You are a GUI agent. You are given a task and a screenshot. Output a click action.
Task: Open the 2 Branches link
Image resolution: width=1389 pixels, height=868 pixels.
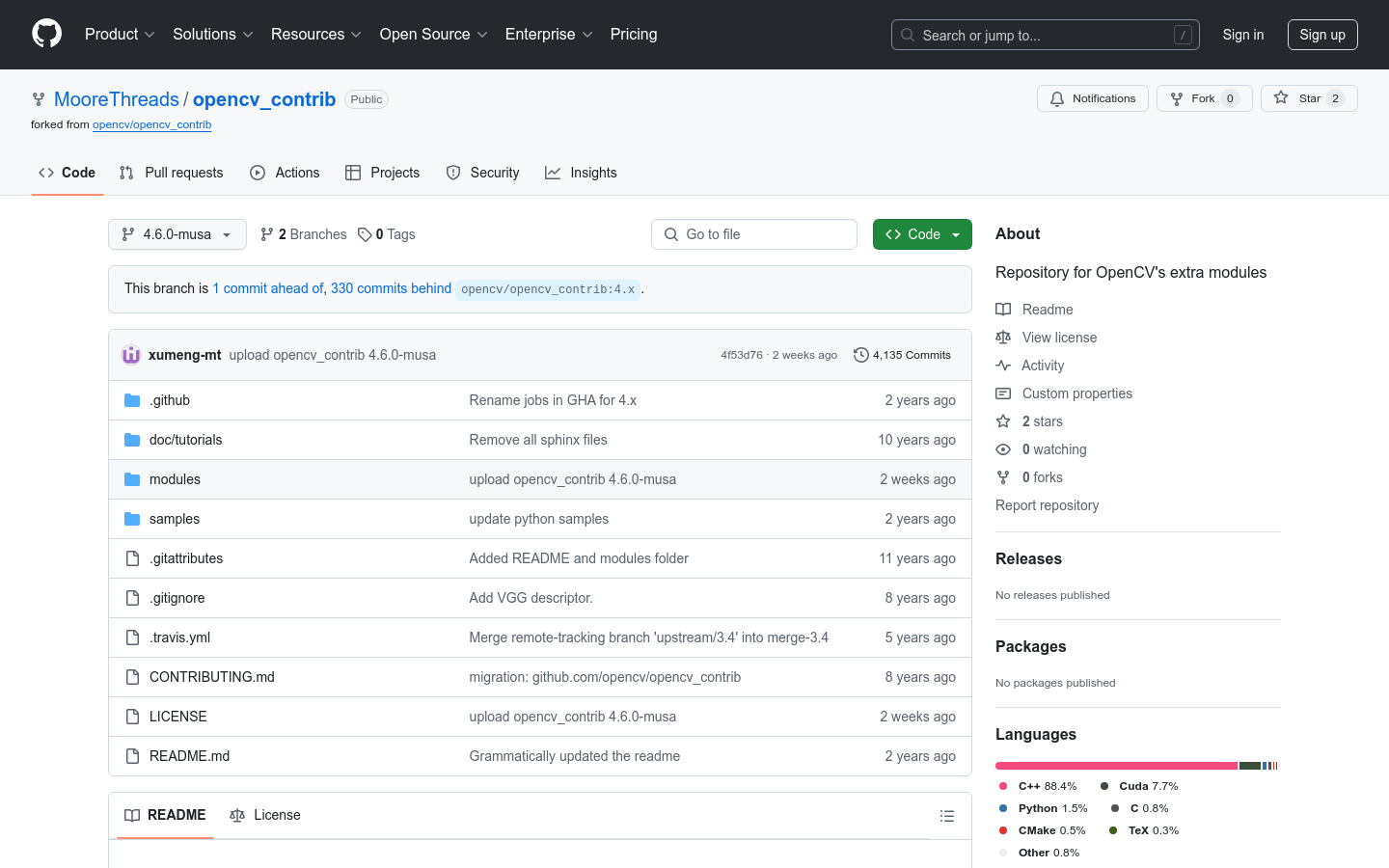(x=303, y=234)
